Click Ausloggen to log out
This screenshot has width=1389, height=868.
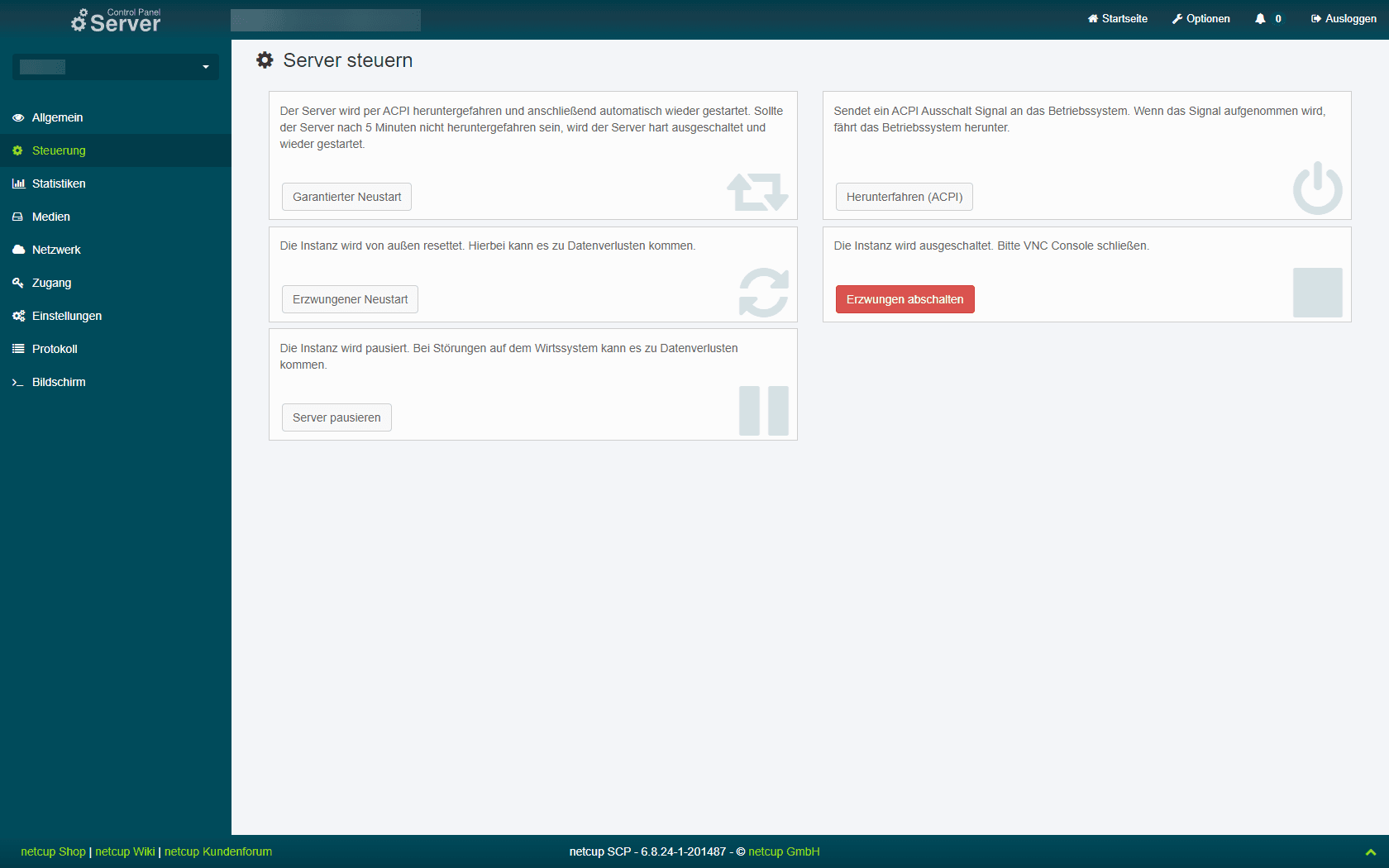pyautogui.click(x=1344, y=19)
